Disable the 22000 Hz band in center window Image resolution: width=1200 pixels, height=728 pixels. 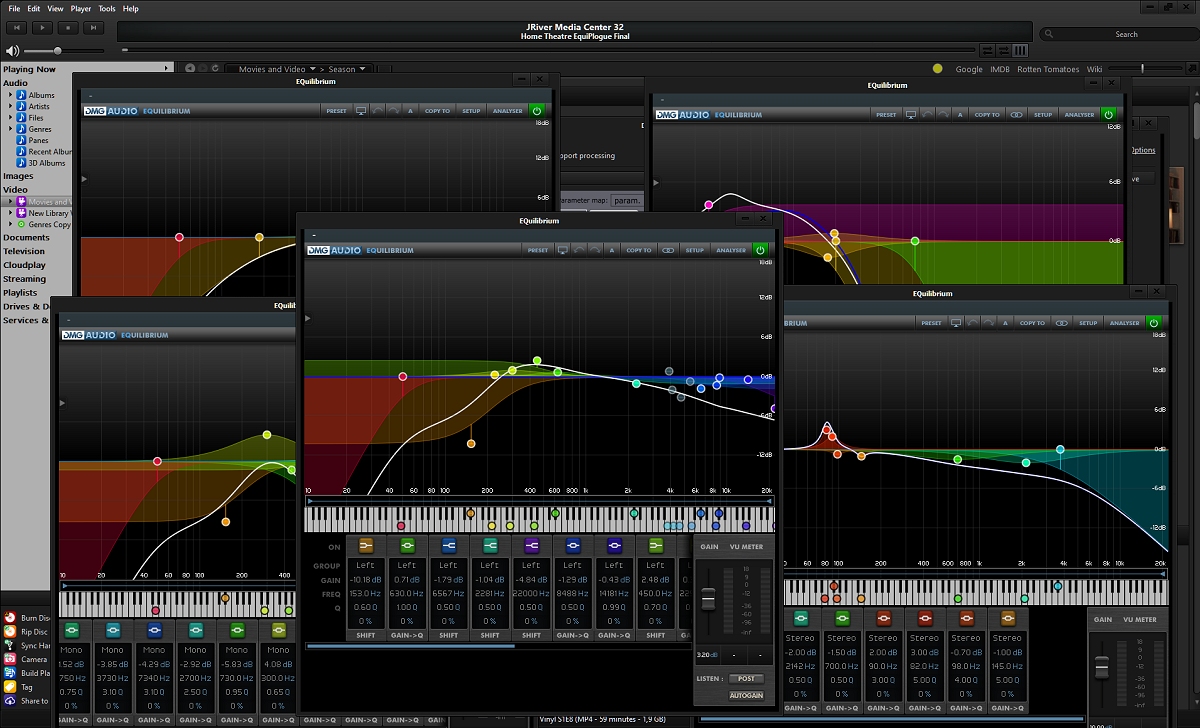click(531, 546)
